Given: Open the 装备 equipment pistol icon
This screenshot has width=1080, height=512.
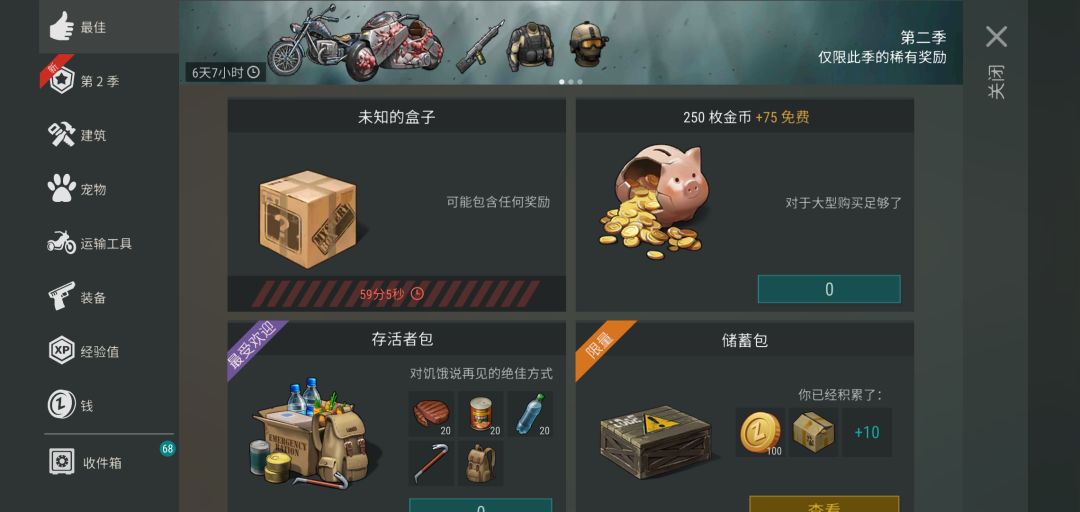Looking at the screenshot, I should pos(62,296).
